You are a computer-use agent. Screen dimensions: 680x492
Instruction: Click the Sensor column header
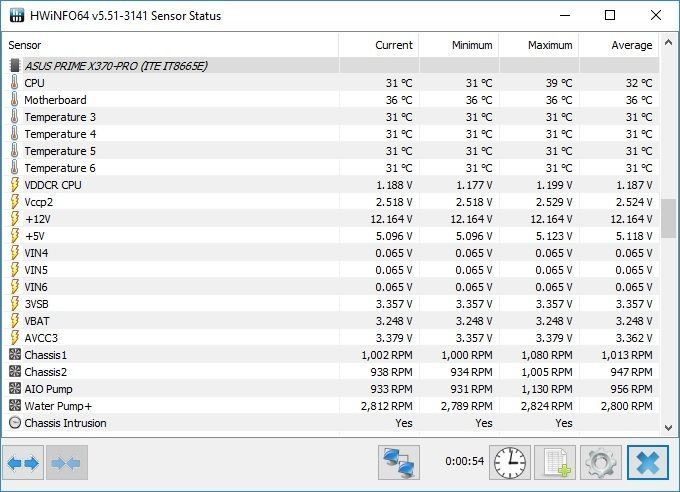170,45
